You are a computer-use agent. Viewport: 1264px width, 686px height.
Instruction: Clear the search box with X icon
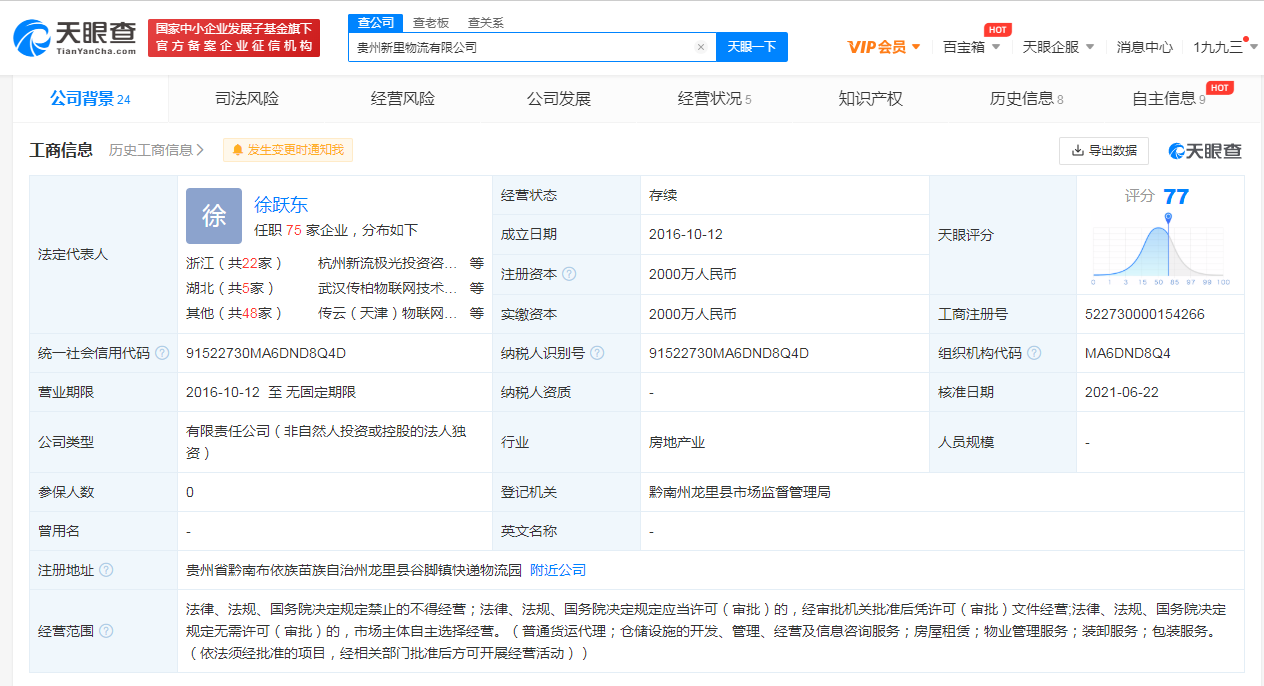point(700,47)
